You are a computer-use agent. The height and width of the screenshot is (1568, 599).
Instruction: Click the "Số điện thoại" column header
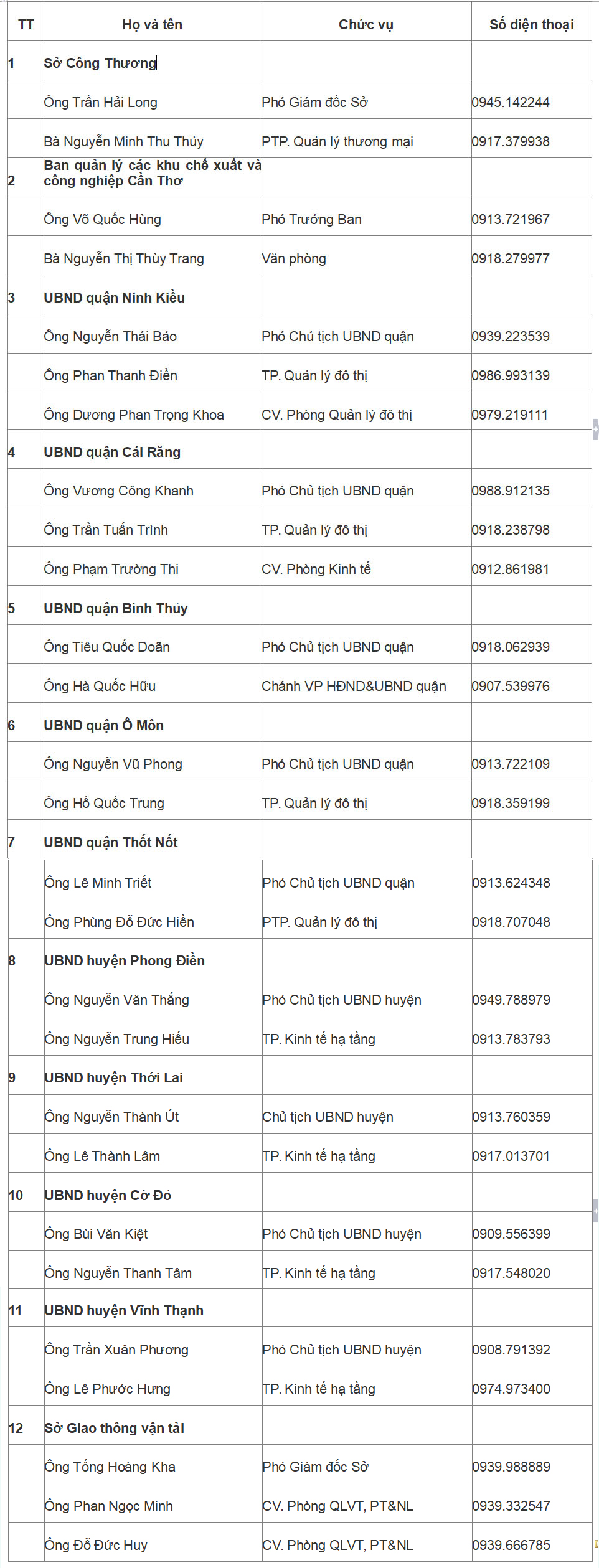coord(531,25)
